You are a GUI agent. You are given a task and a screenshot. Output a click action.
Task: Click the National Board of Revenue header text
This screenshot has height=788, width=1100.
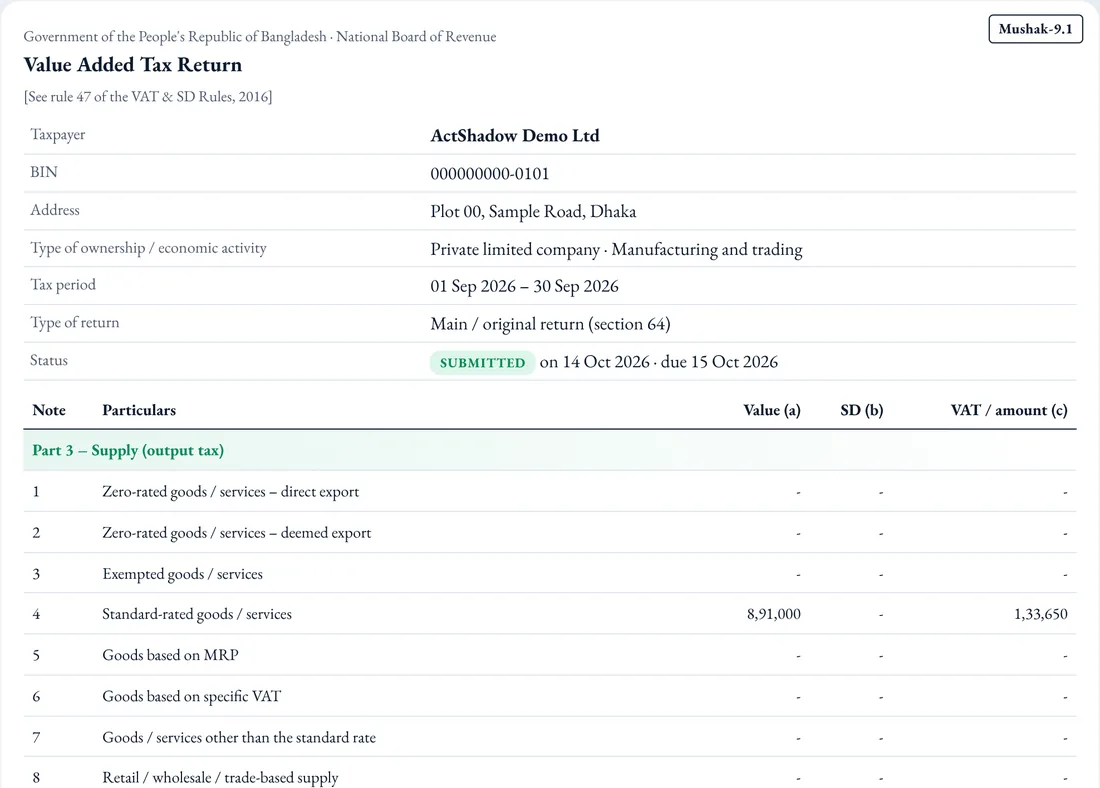point(416,36)
